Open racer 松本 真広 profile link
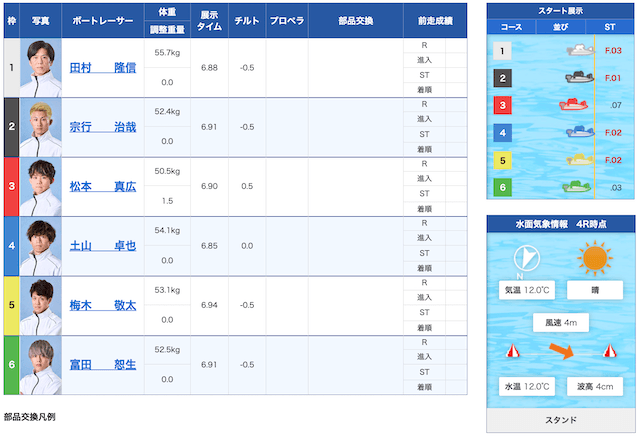The image size is (640, 436). pos(103,186)
